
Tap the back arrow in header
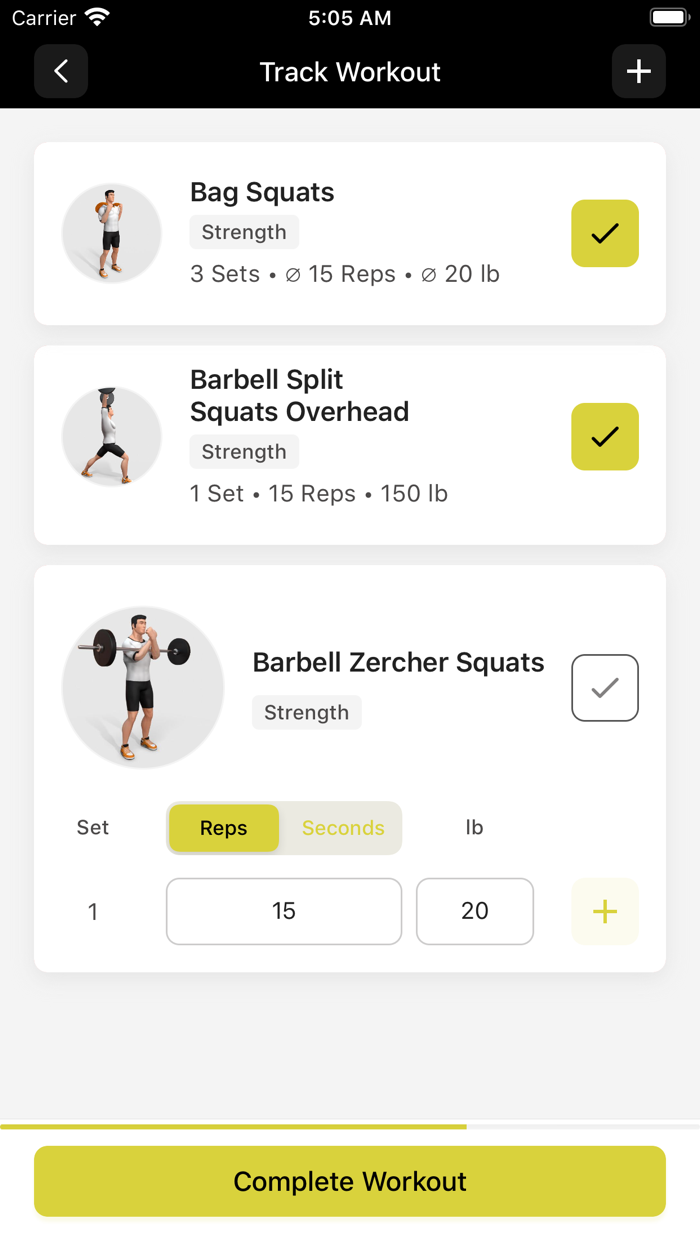pos(61,72)
